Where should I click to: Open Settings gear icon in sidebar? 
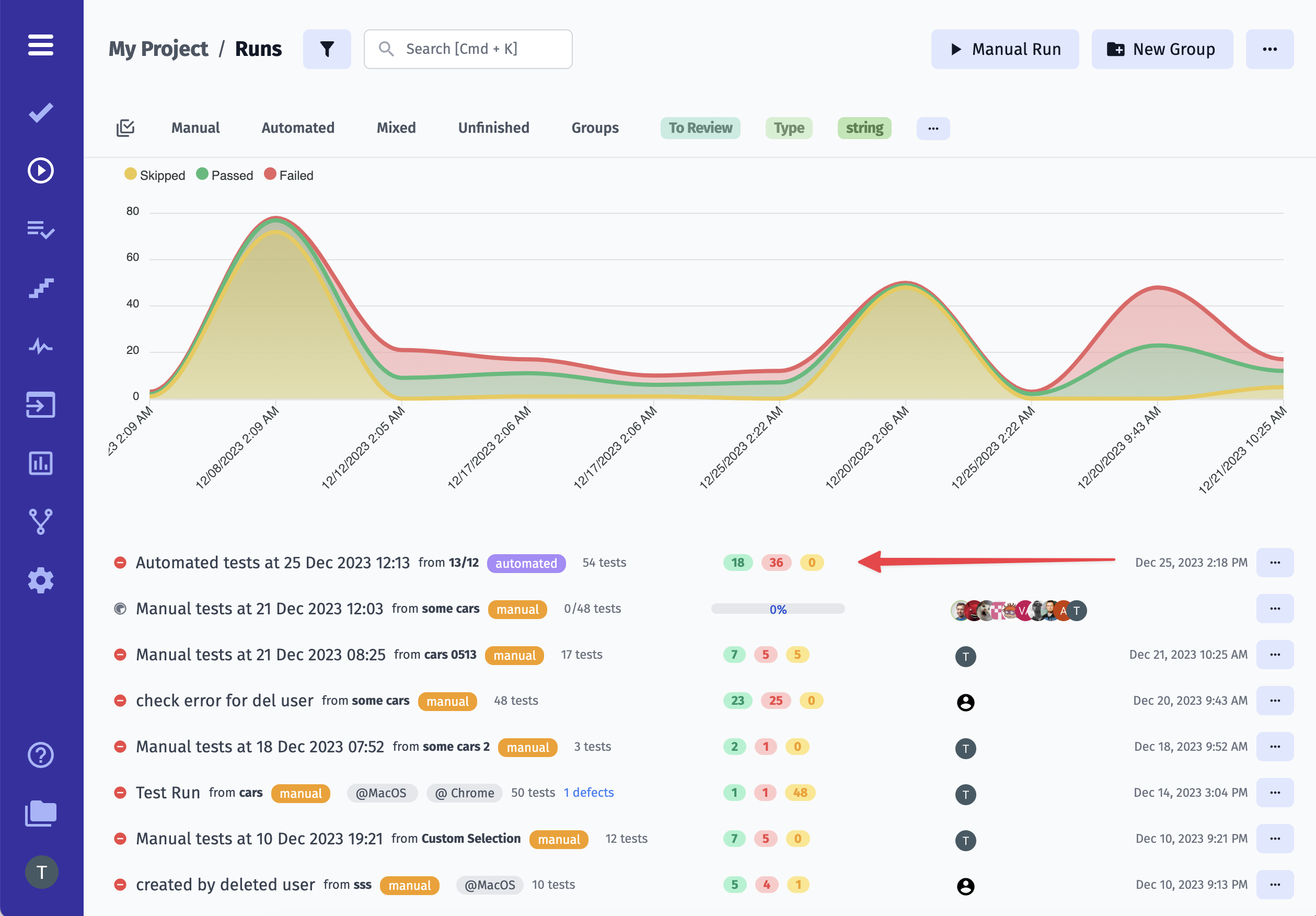coord(41,580)
